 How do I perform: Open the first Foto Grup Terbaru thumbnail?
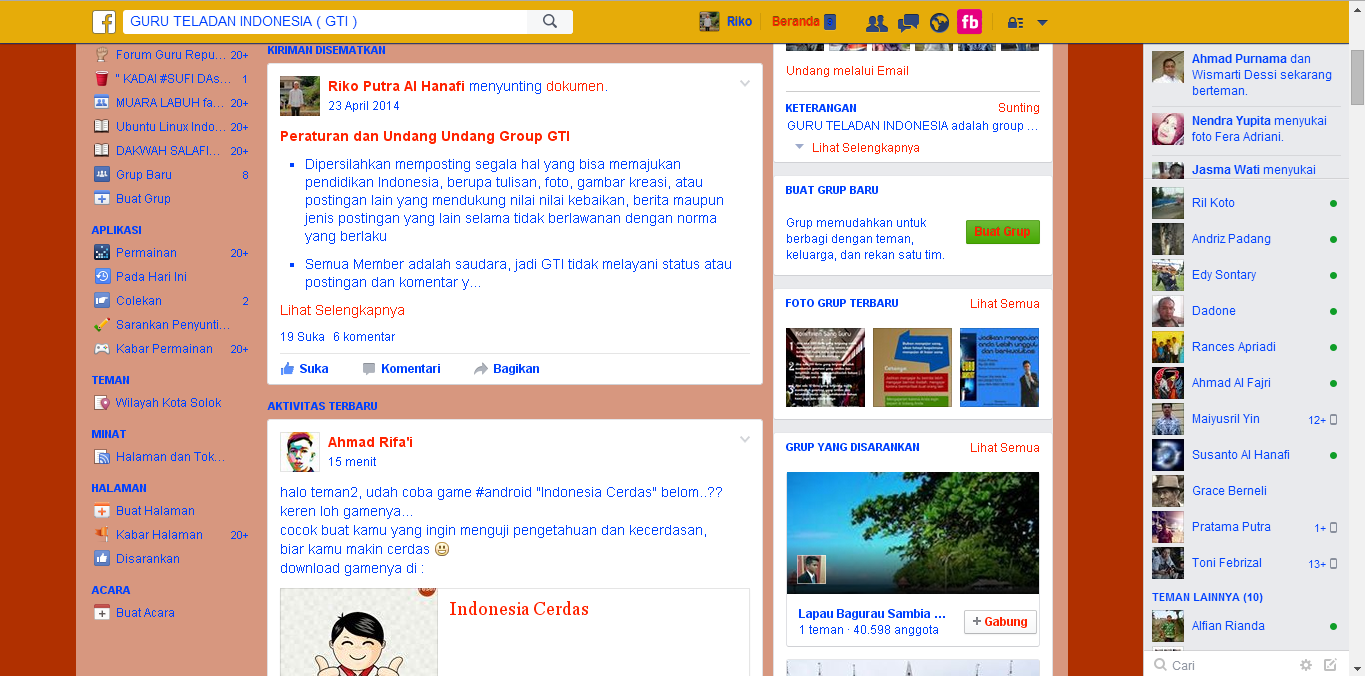[x=825, y=367]
